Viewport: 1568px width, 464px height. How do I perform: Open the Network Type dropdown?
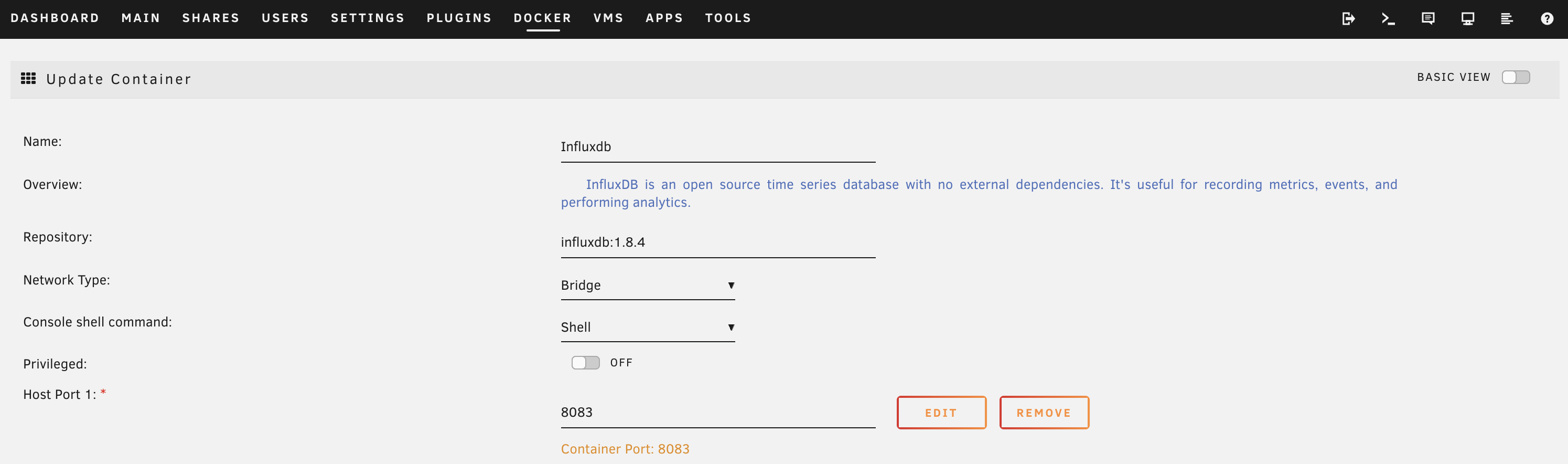pyautogui.click(x=647, y=285)
